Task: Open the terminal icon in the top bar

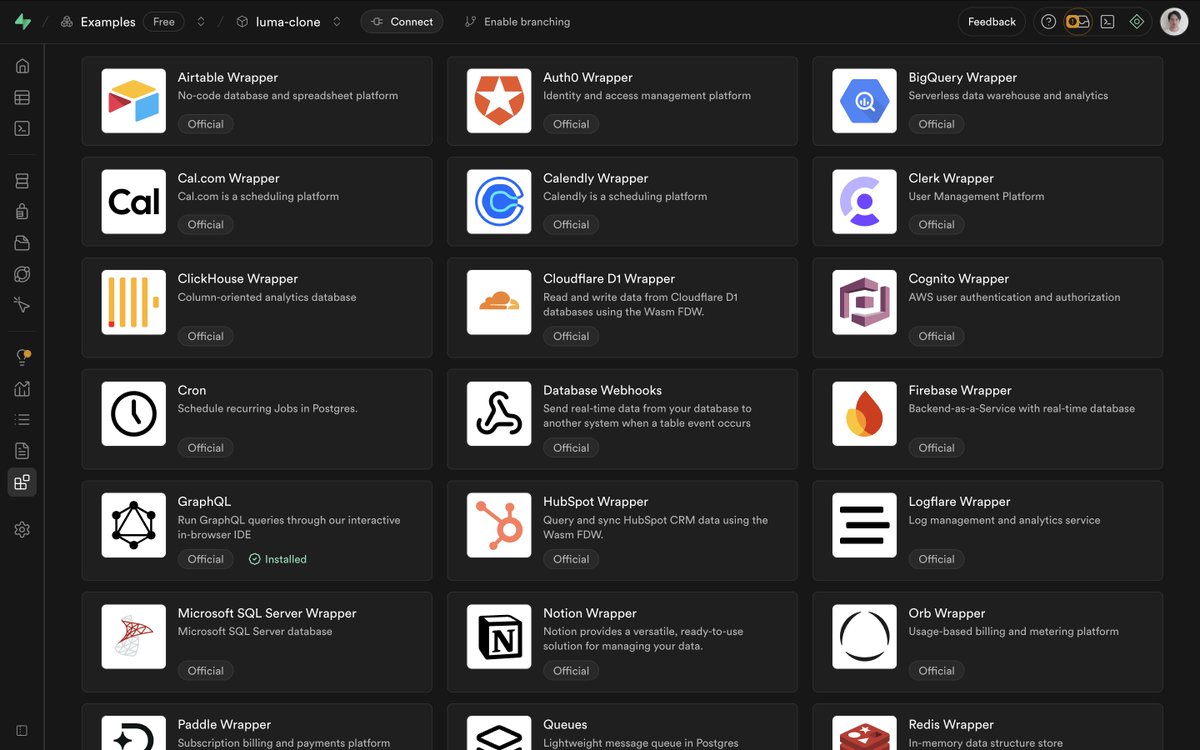Action: [x=1107, y=21]
